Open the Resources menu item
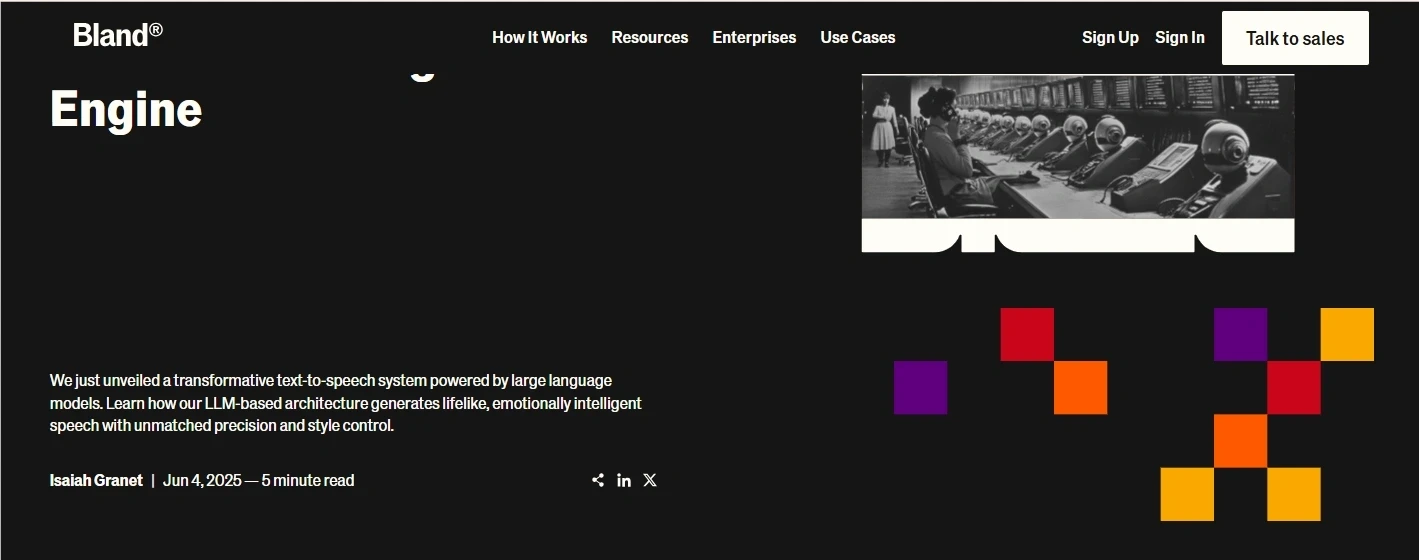 [x=649, y=37]
